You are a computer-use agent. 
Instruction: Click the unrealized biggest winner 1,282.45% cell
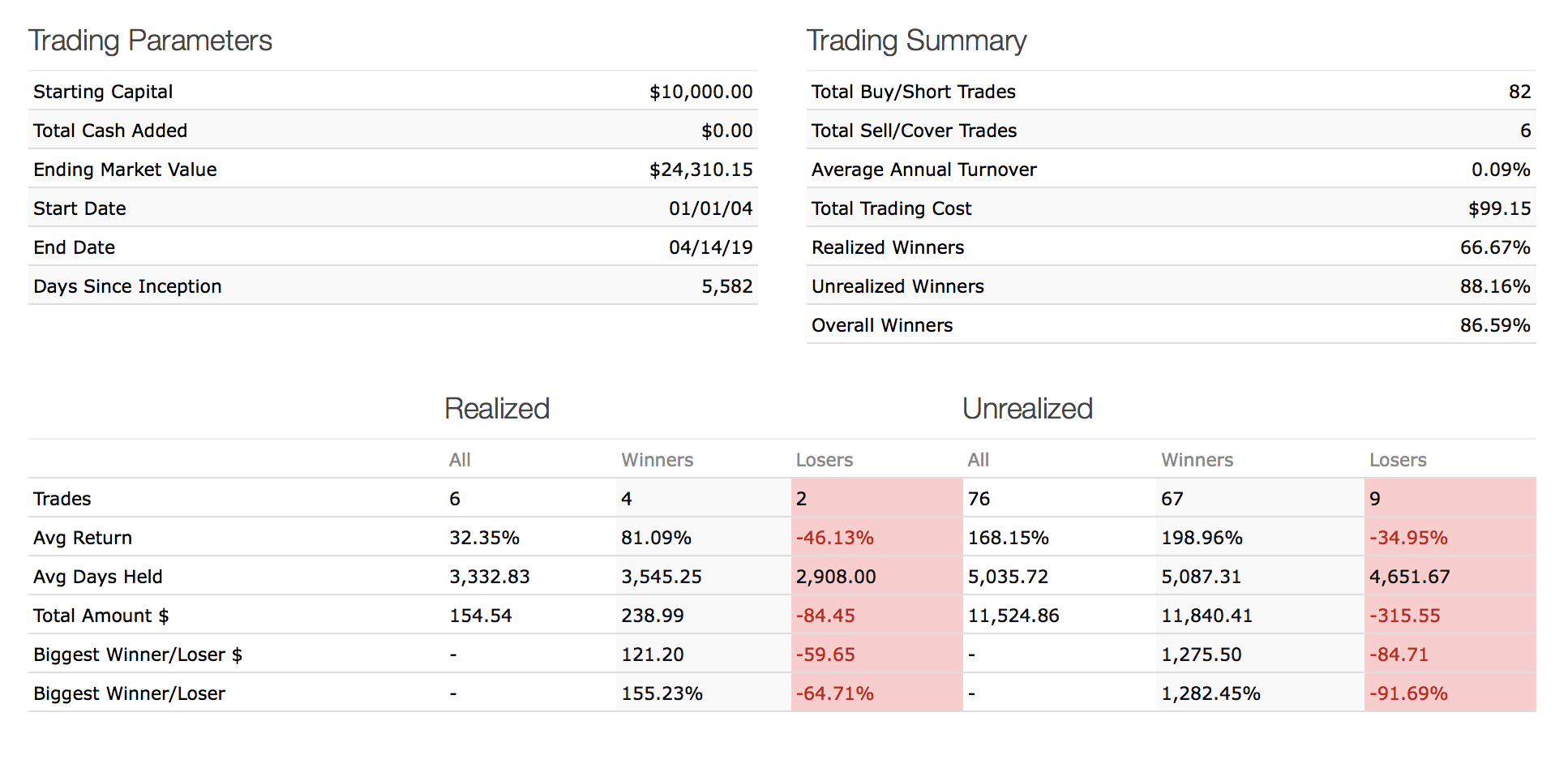[x=1210, y=693]
